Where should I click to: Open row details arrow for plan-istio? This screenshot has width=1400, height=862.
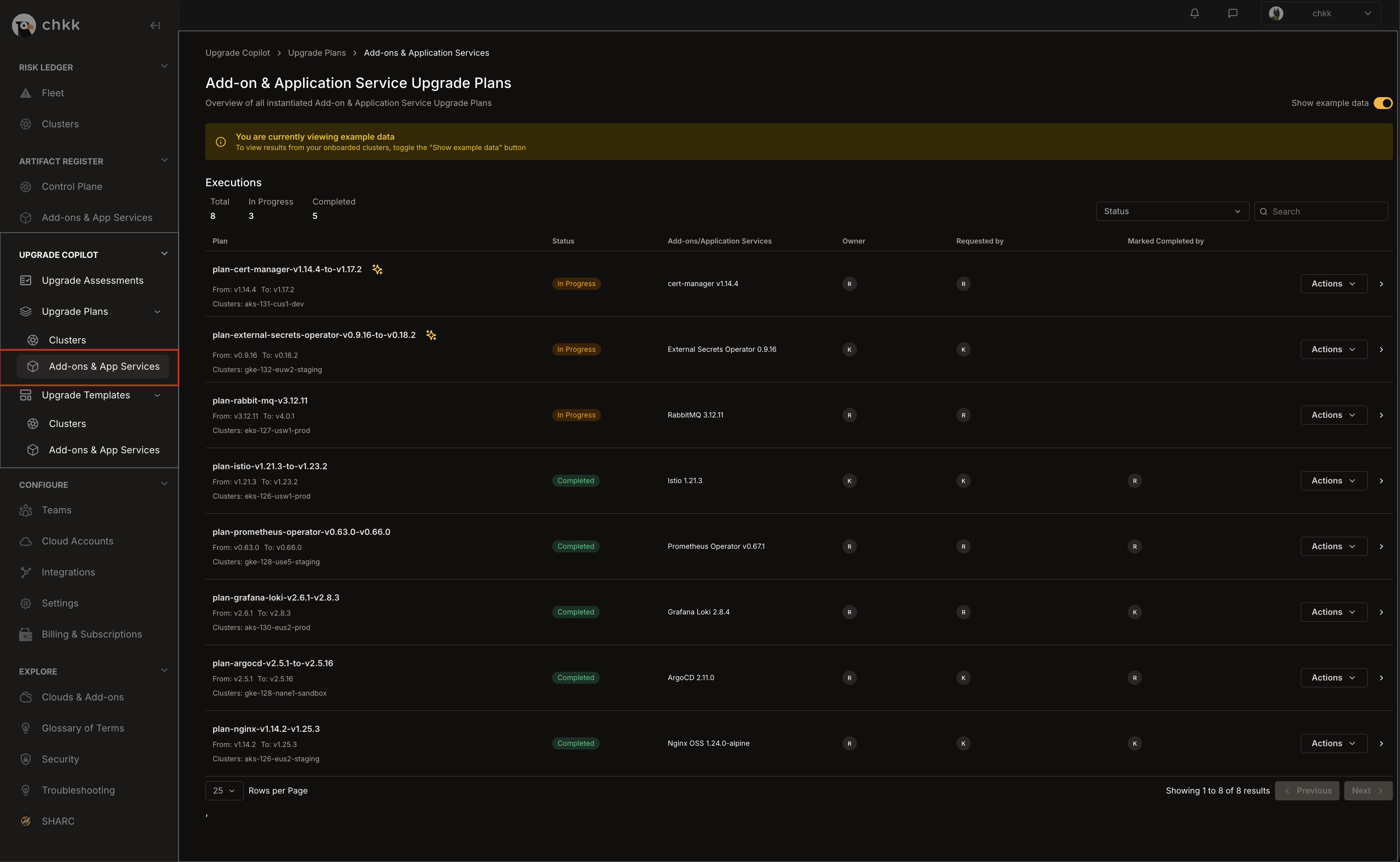(x=1381, y=481)
